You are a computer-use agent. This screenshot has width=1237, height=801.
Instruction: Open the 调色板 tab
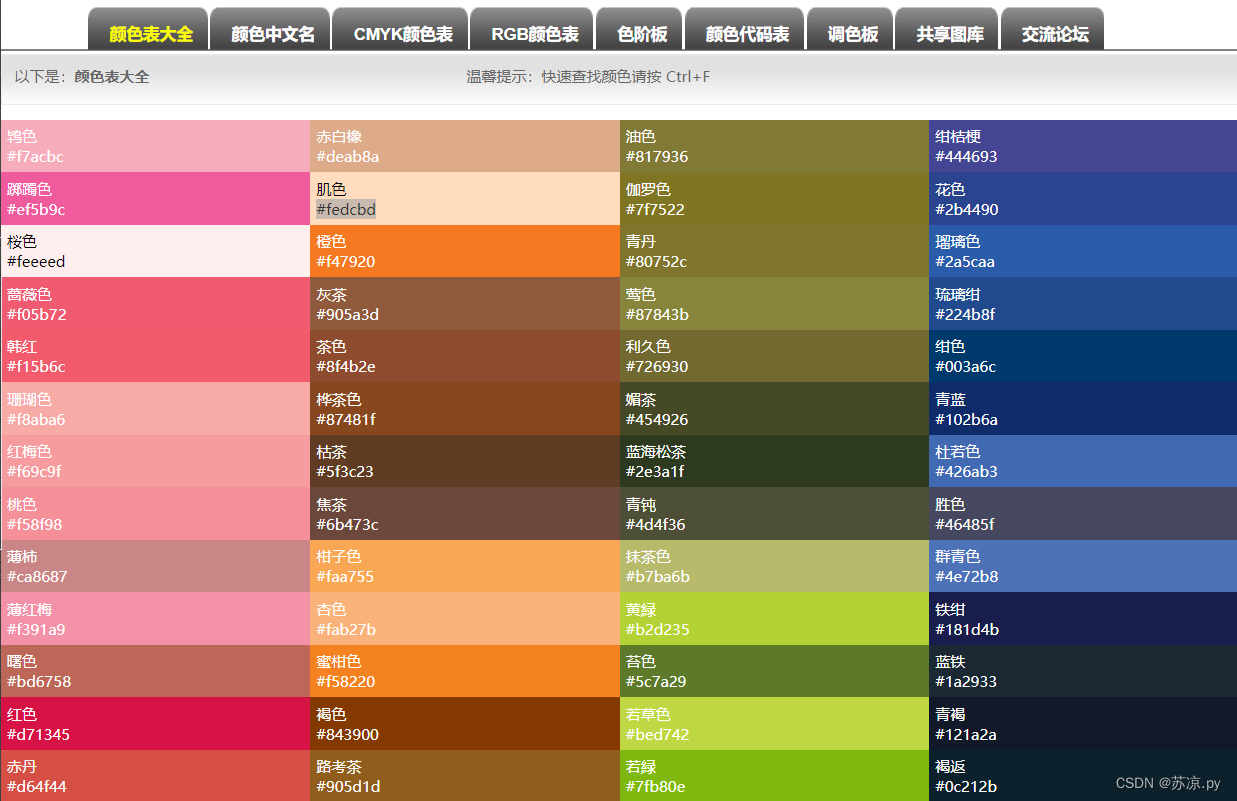click(x=852, y=29)
